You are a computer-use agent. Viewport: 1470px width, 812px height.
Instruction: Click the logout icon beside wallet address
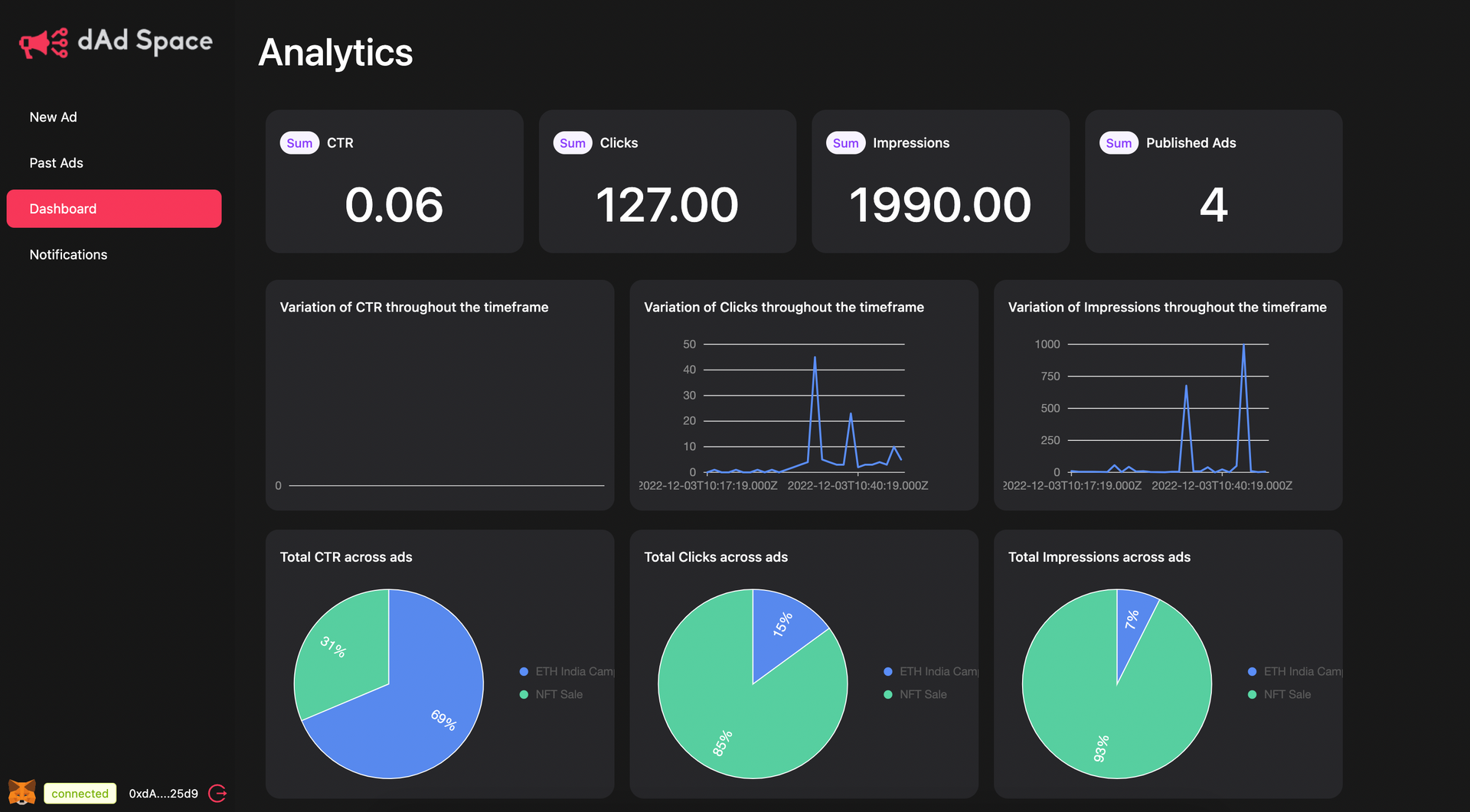217,794
